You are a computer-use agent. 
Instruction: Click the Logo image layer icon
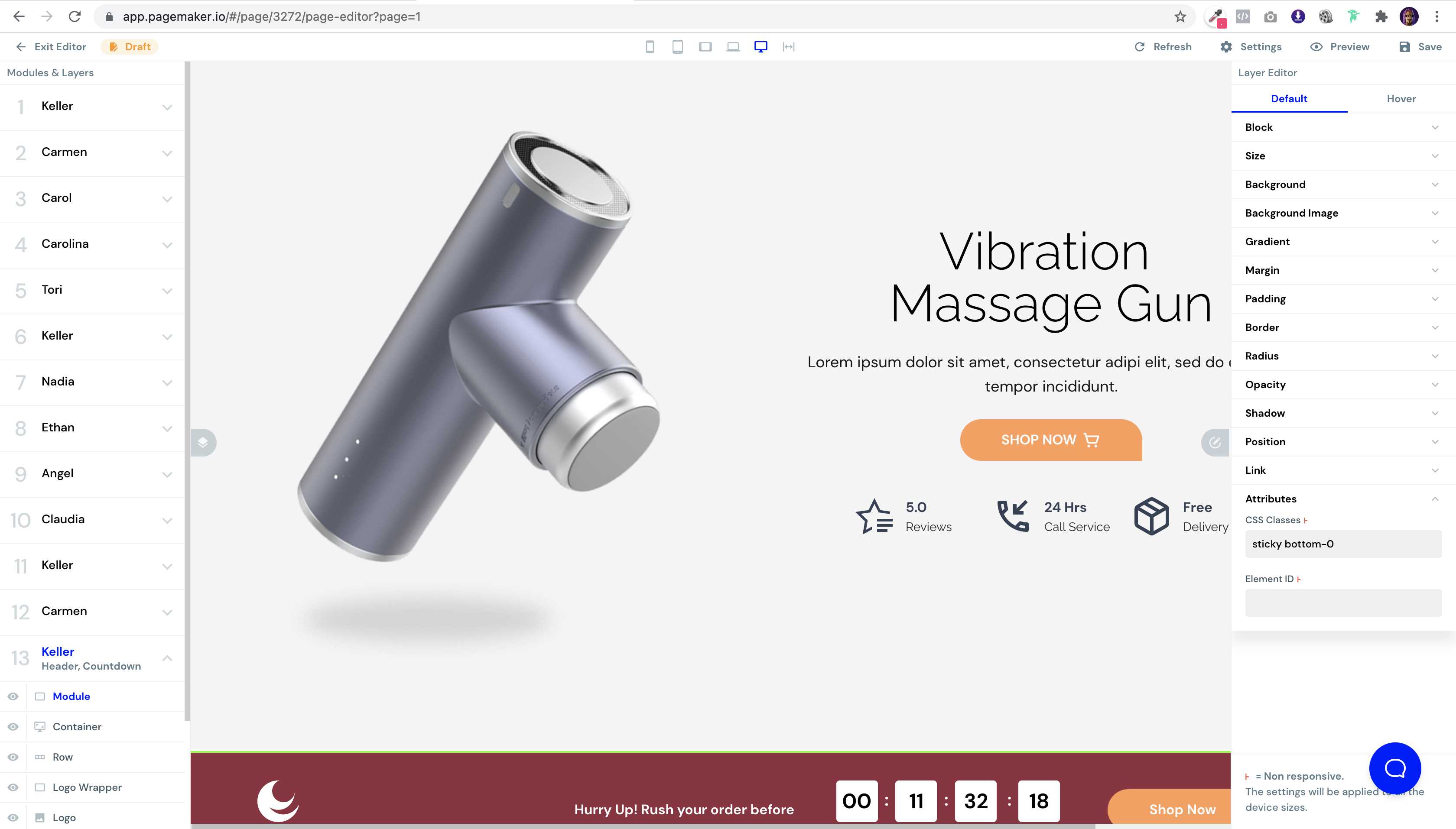click(40, 818)
